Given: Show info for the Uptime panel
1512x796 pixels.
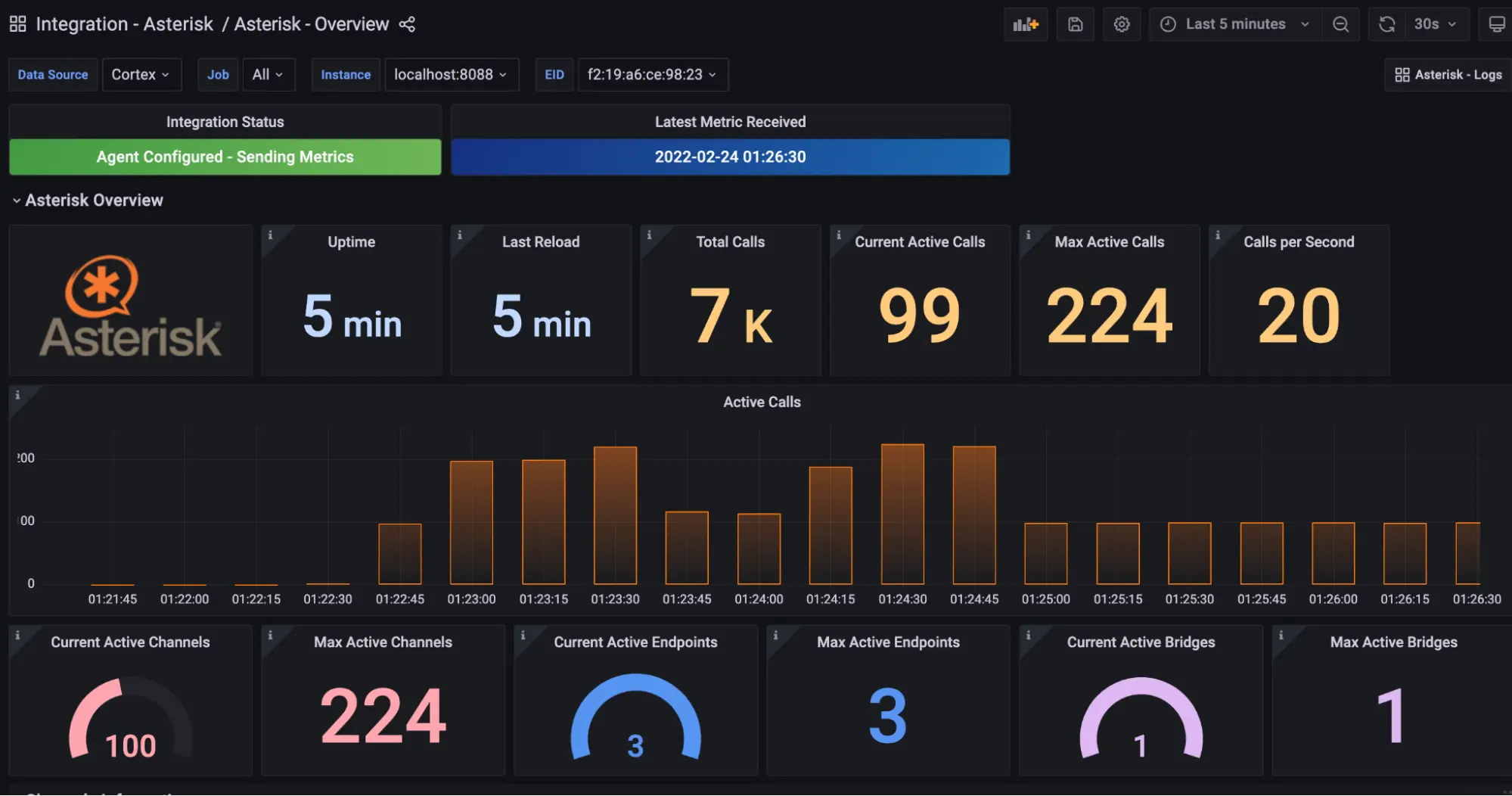Looking at the screenshot, I should (x=270, y=235).
